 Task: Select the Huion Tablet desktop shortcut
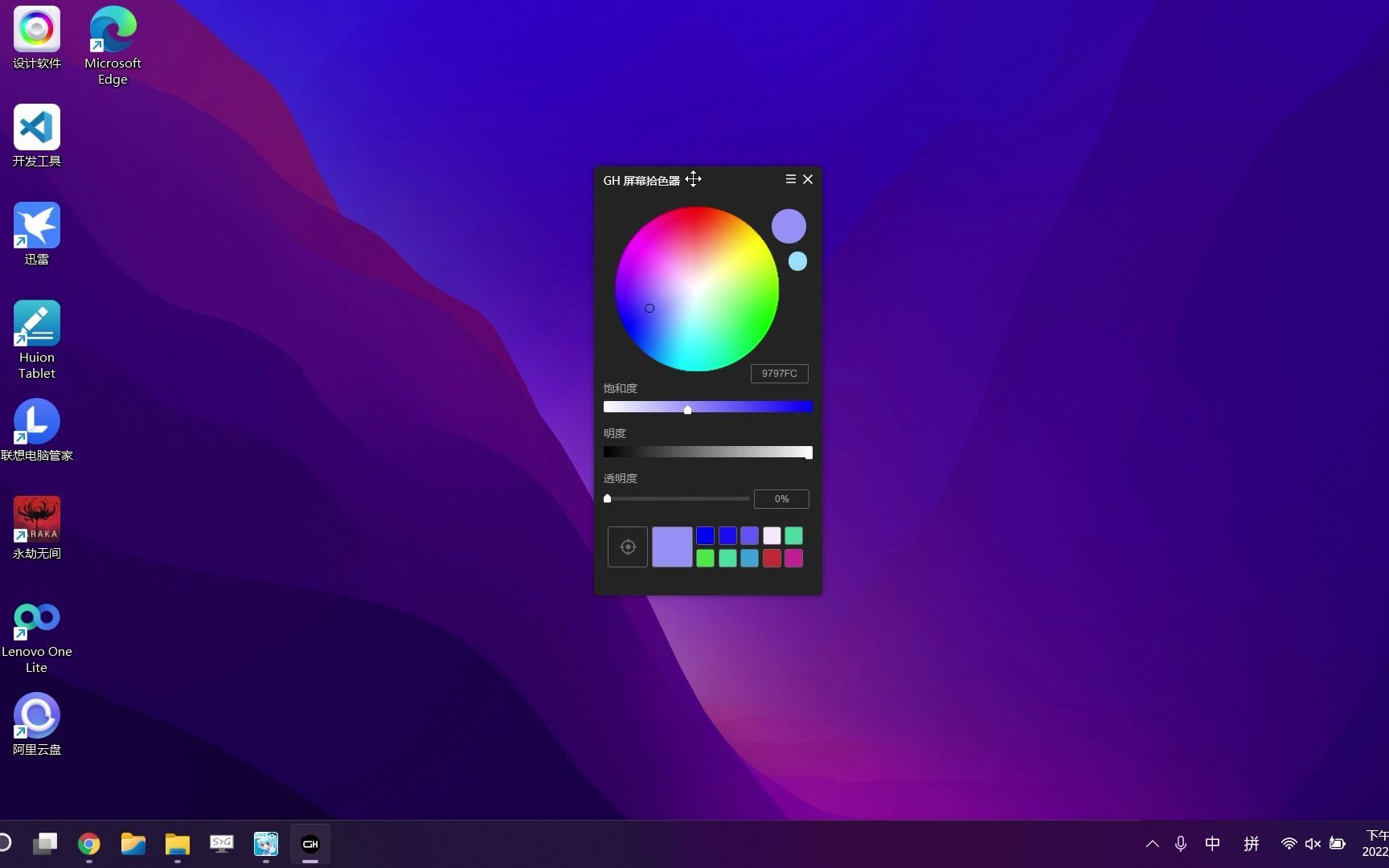pos(37,340)
